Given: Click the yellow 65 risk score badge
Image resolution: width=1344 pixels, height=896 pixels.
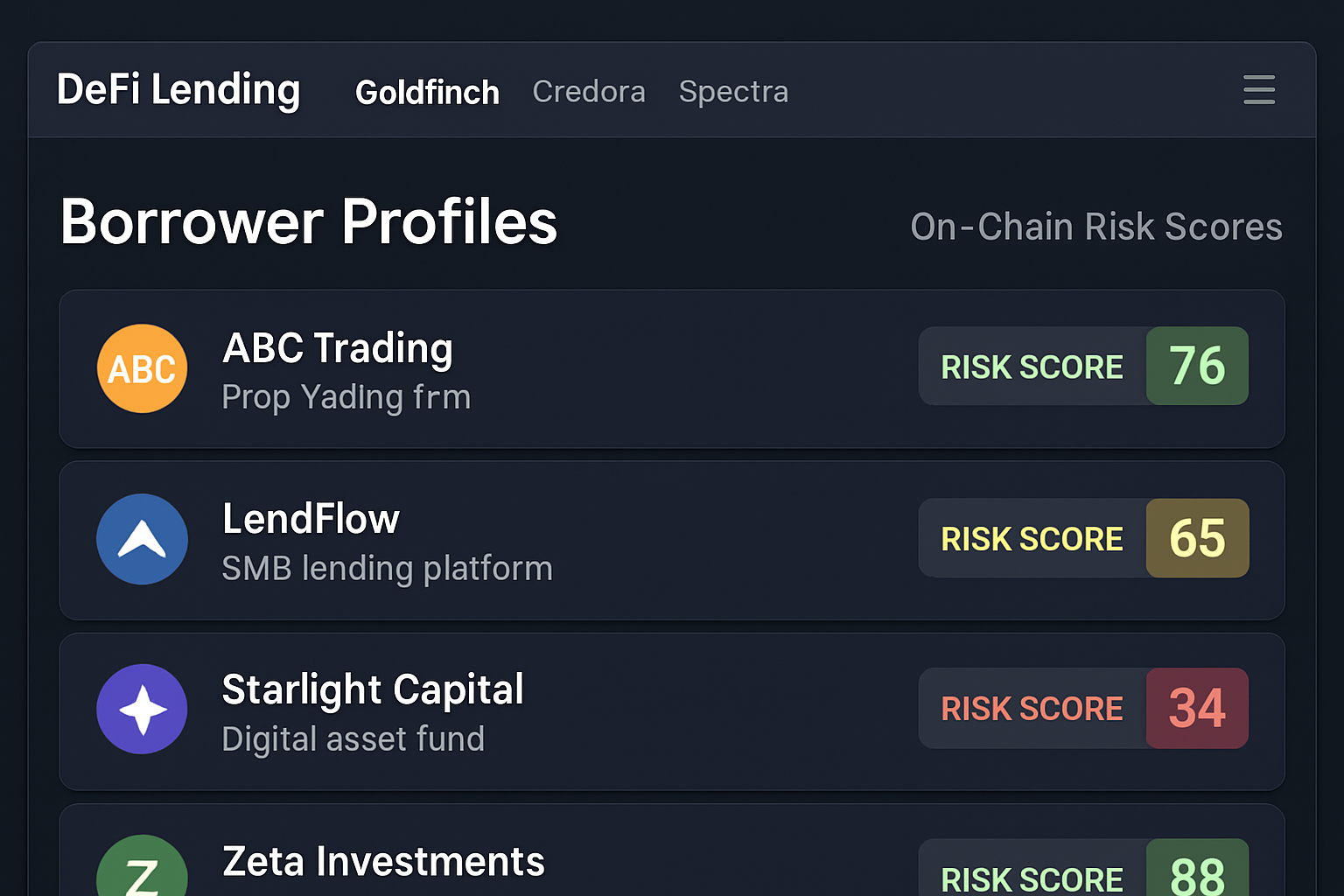Looking at the screenshot, I should (x=1197, y=538).
